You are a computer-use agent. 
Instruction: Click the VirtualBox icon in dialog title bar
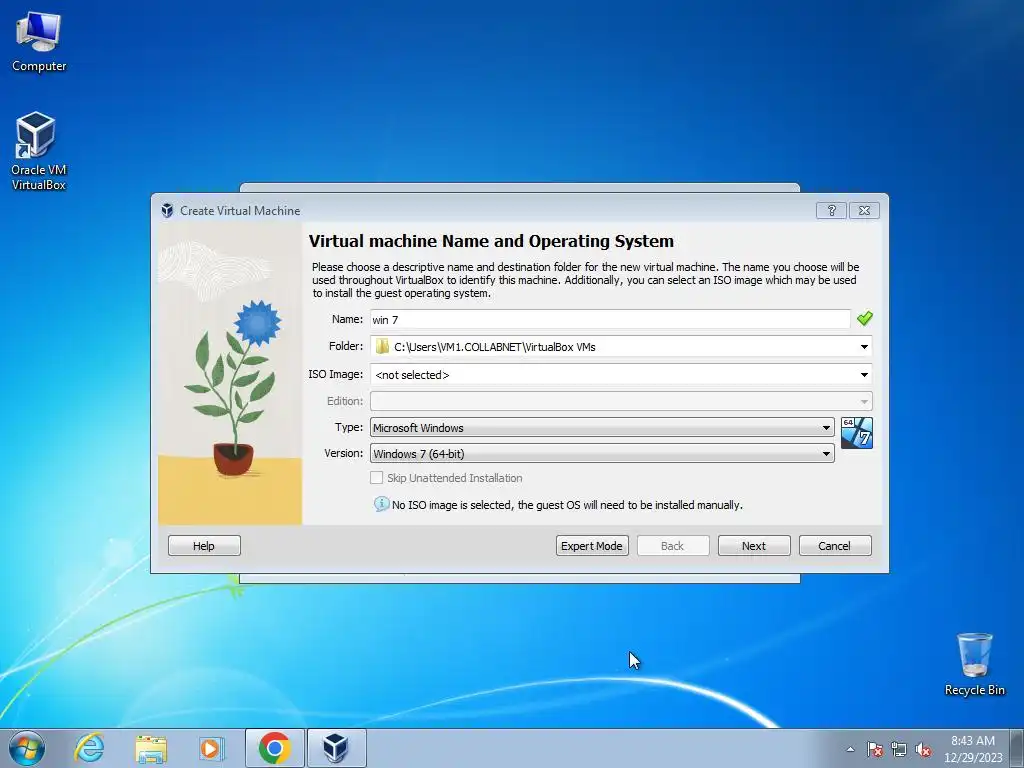(x=167, y=210)
